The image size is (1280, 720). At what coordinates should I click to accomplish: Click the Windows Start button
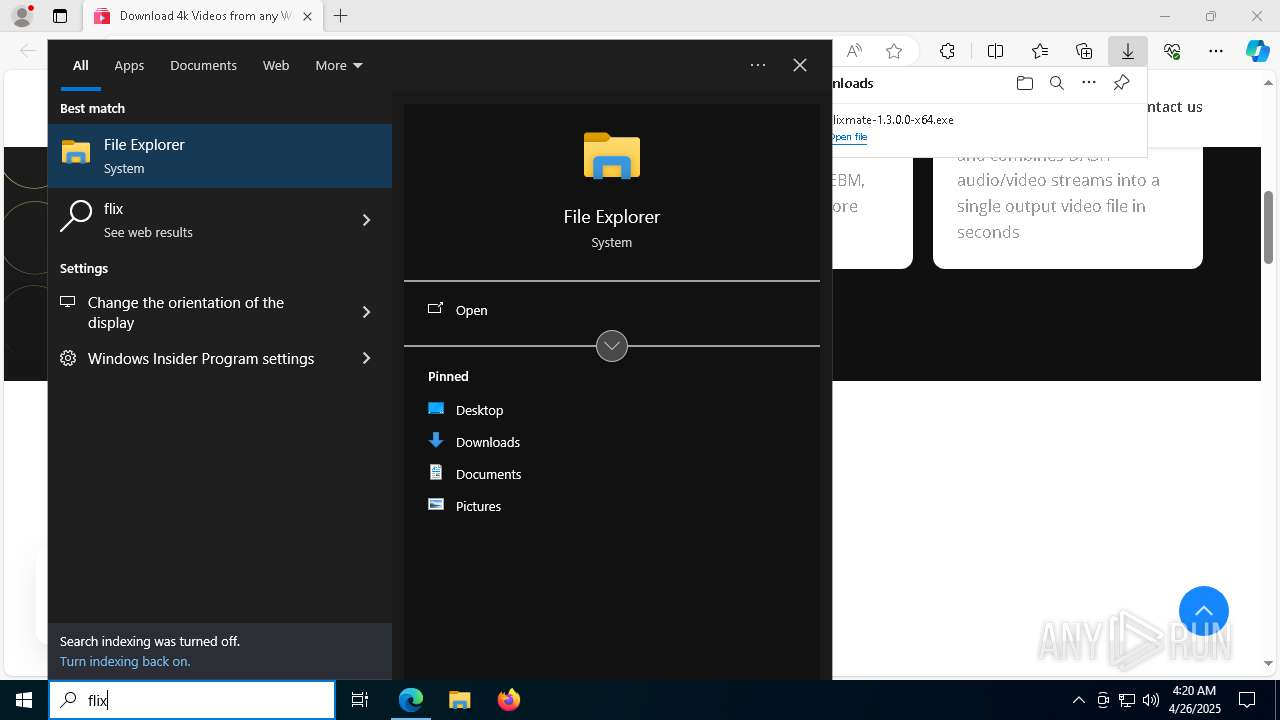click(x=24, y=700)
